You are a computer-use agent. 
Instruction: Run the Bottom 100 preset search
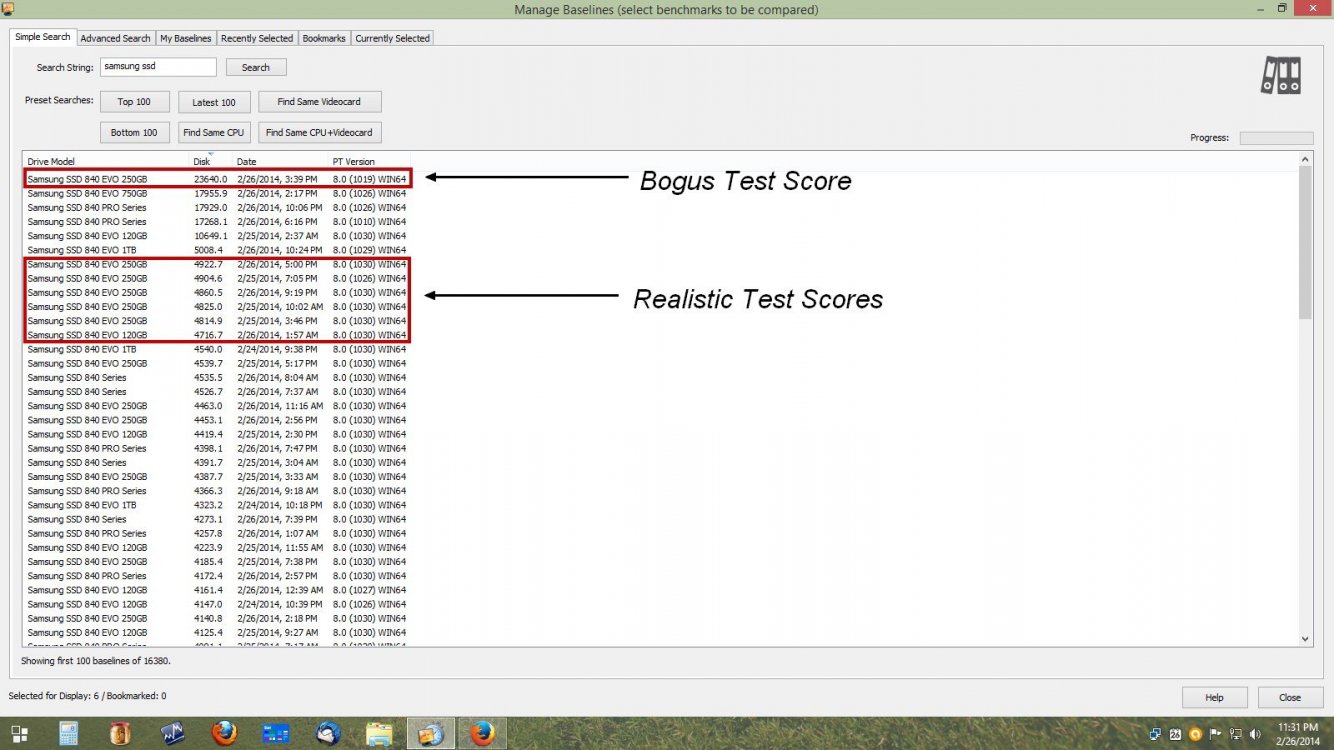tap(134, 132)
